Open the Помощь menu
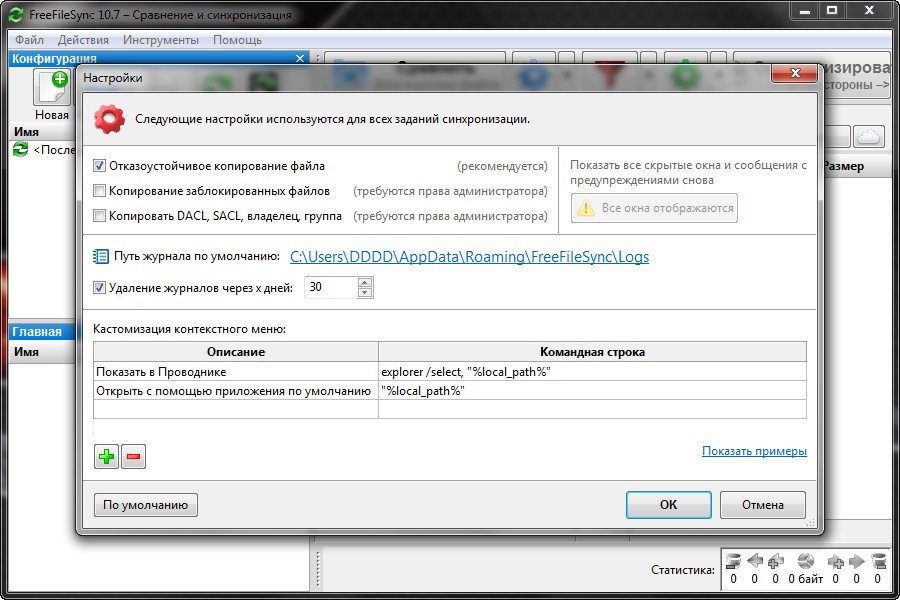900x600 pixels. pyautogui.click(x=237, y=40)
